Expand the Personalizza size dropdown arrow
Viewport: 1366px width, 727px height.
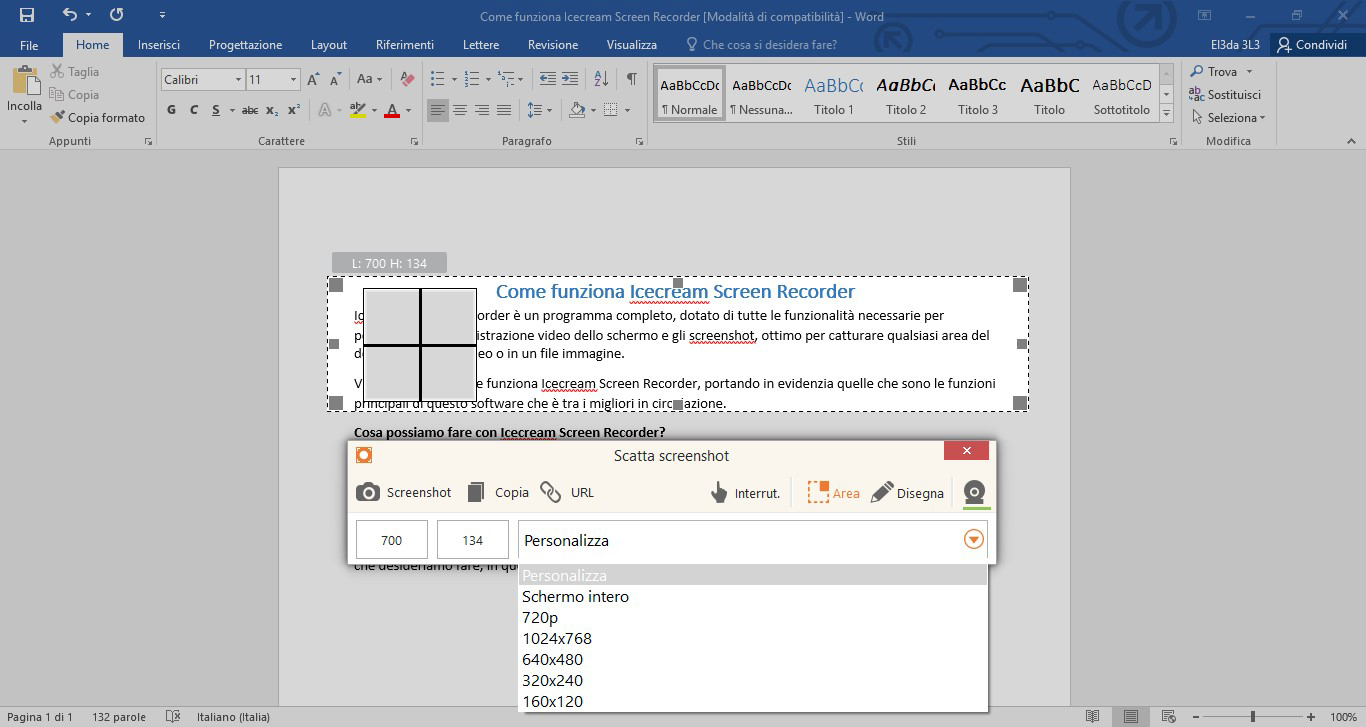(x=973, y=540)
